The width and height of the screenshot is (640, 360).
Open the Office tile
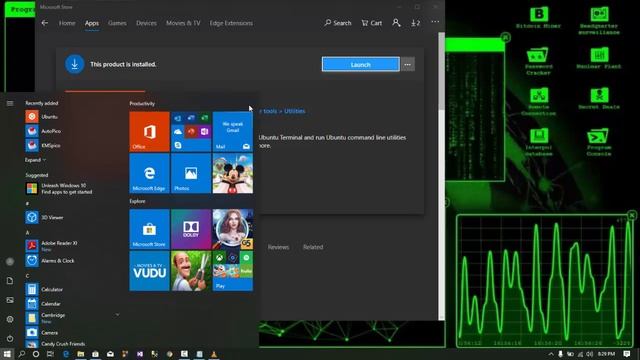tap(149, 131)
